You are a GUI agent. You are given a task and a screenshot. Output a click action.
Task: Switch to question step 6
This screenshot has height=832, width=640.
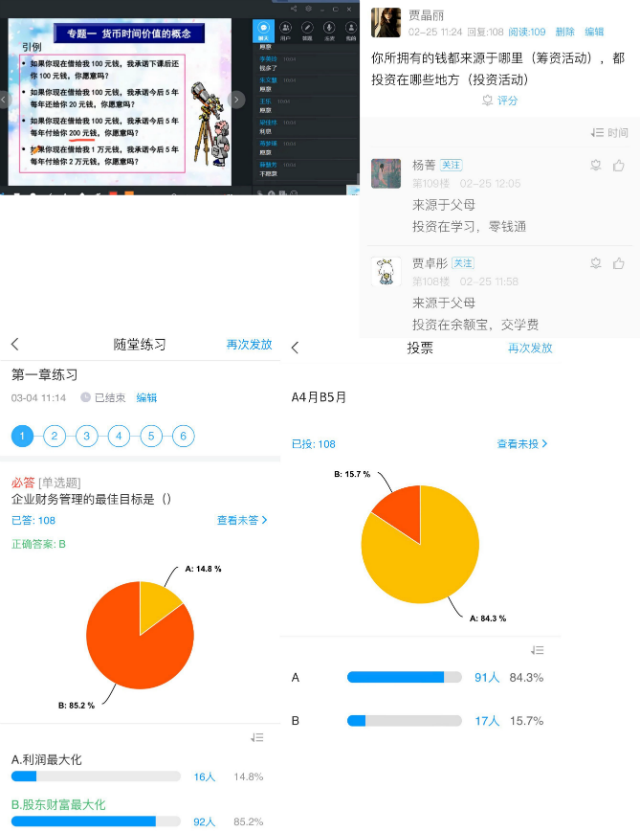[183, 436]
